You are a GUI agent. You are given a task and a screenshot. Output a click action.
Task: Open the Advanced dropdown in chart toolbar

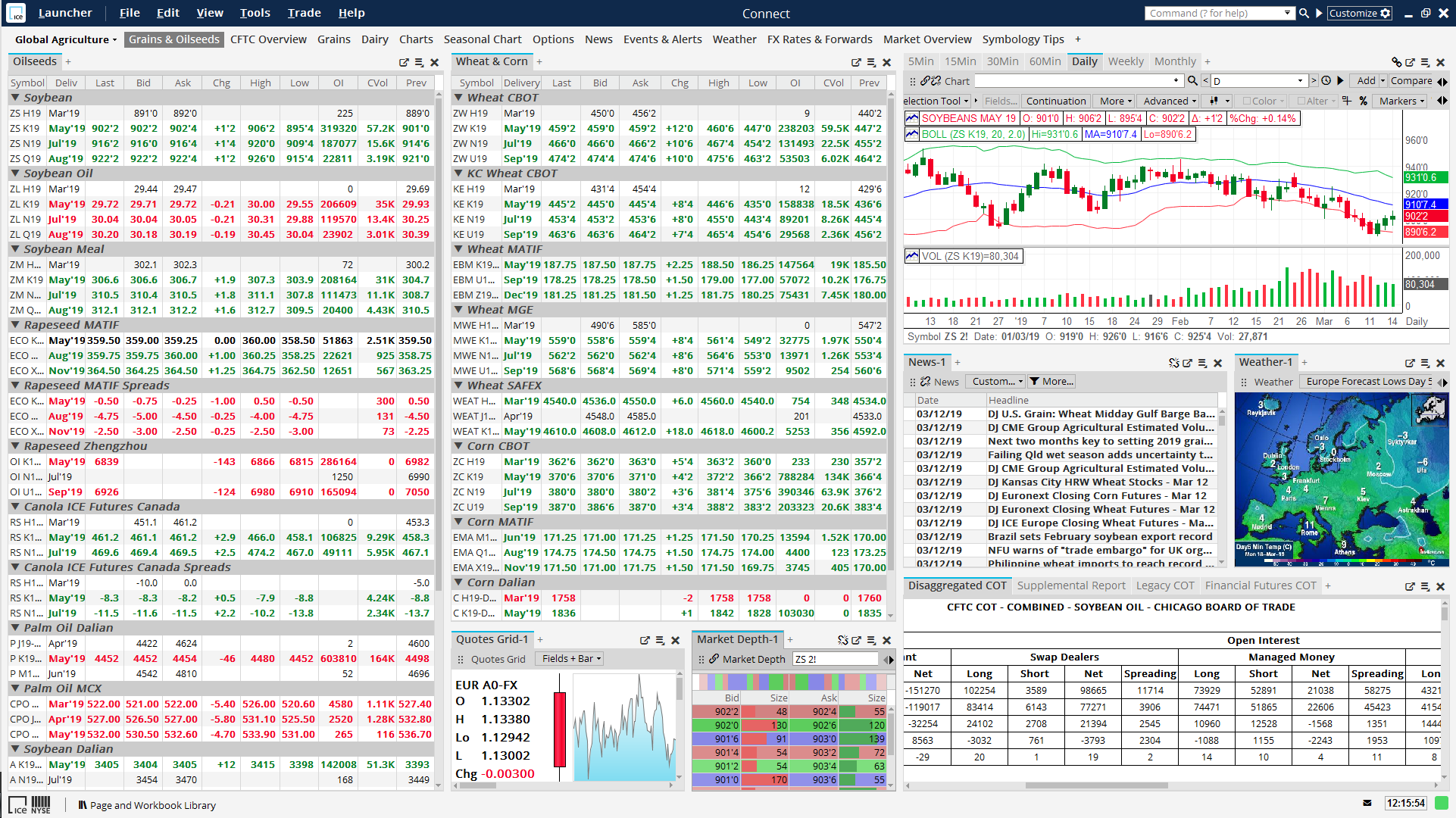point(1170,101)
